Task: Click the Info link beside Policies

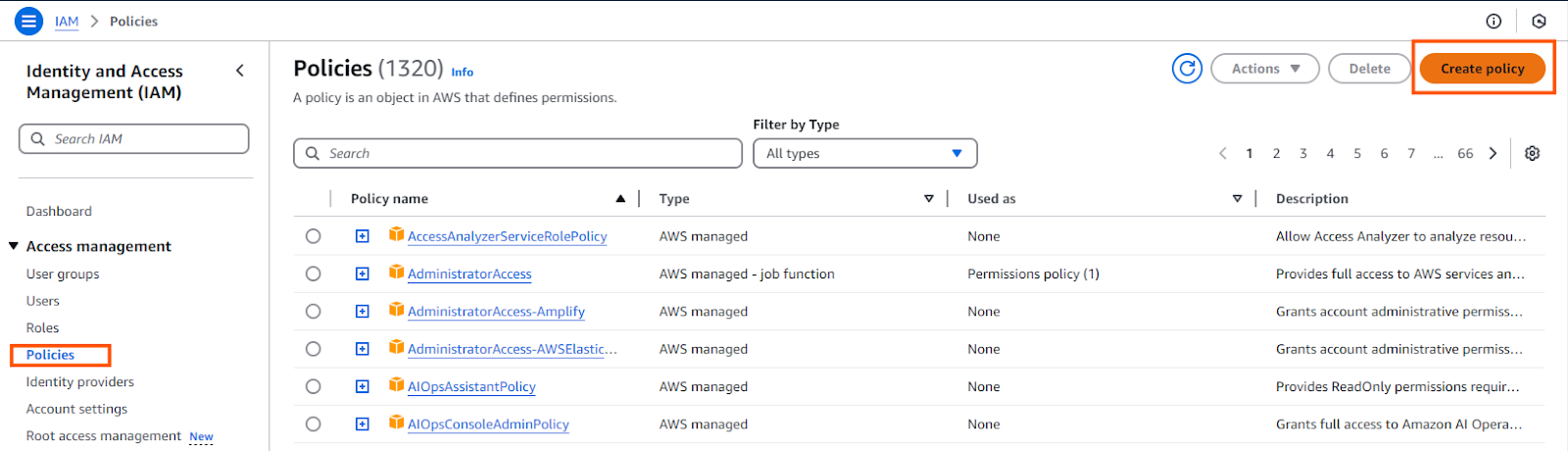Action: point(463,72)
